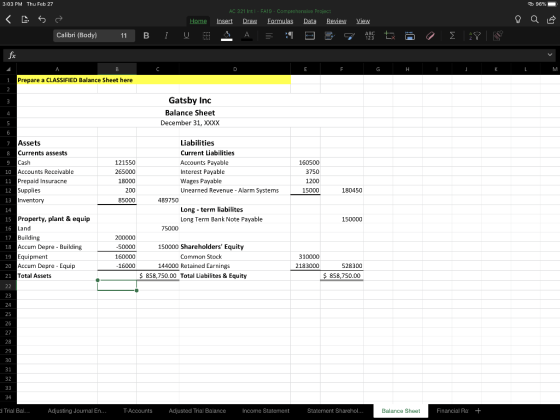Open the format cell size icon
The height and width of the screenshot is (420, 560).
tap(410, 36)
